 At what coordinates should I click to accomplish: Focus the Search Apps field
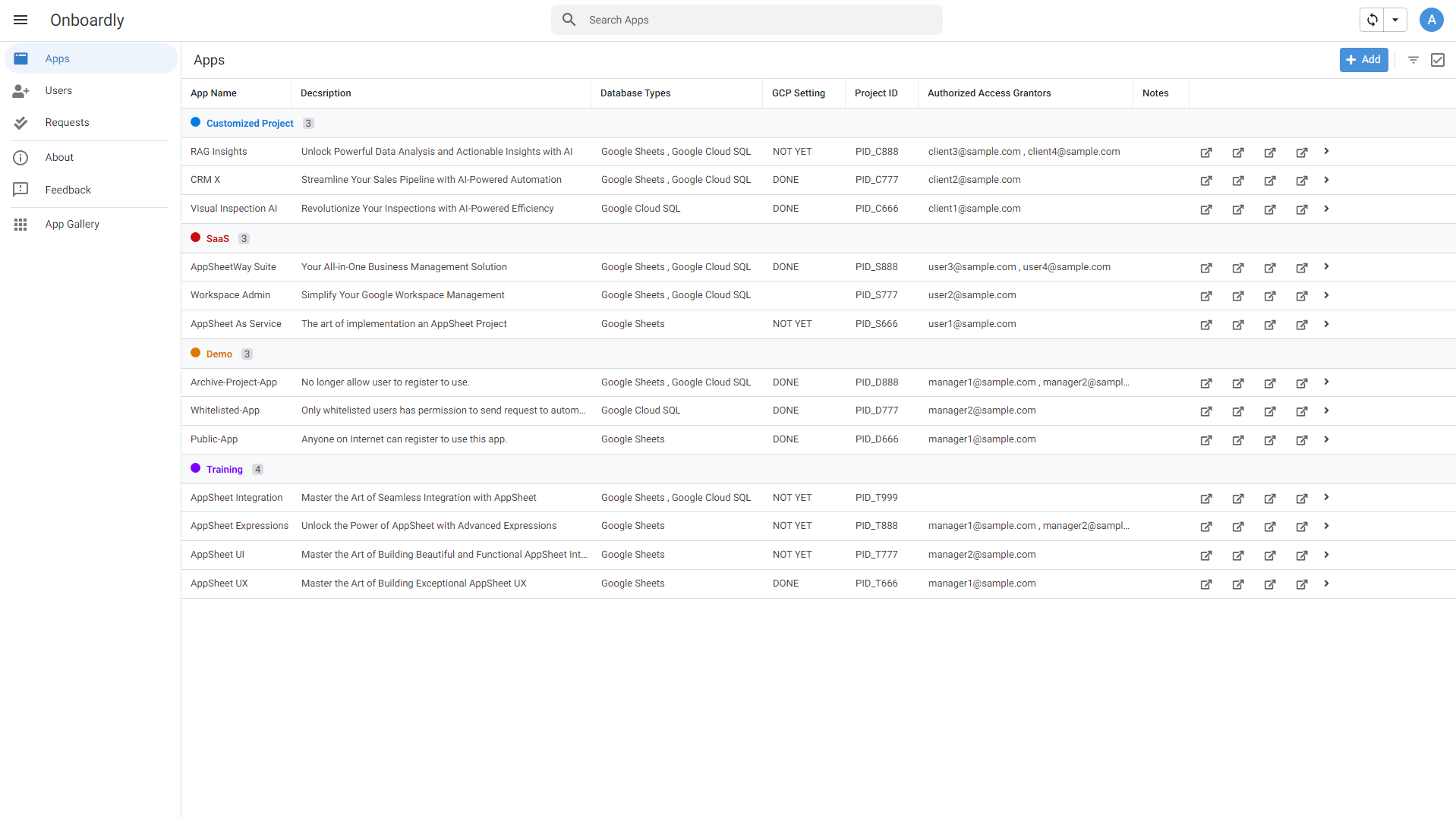pos(746,20)
